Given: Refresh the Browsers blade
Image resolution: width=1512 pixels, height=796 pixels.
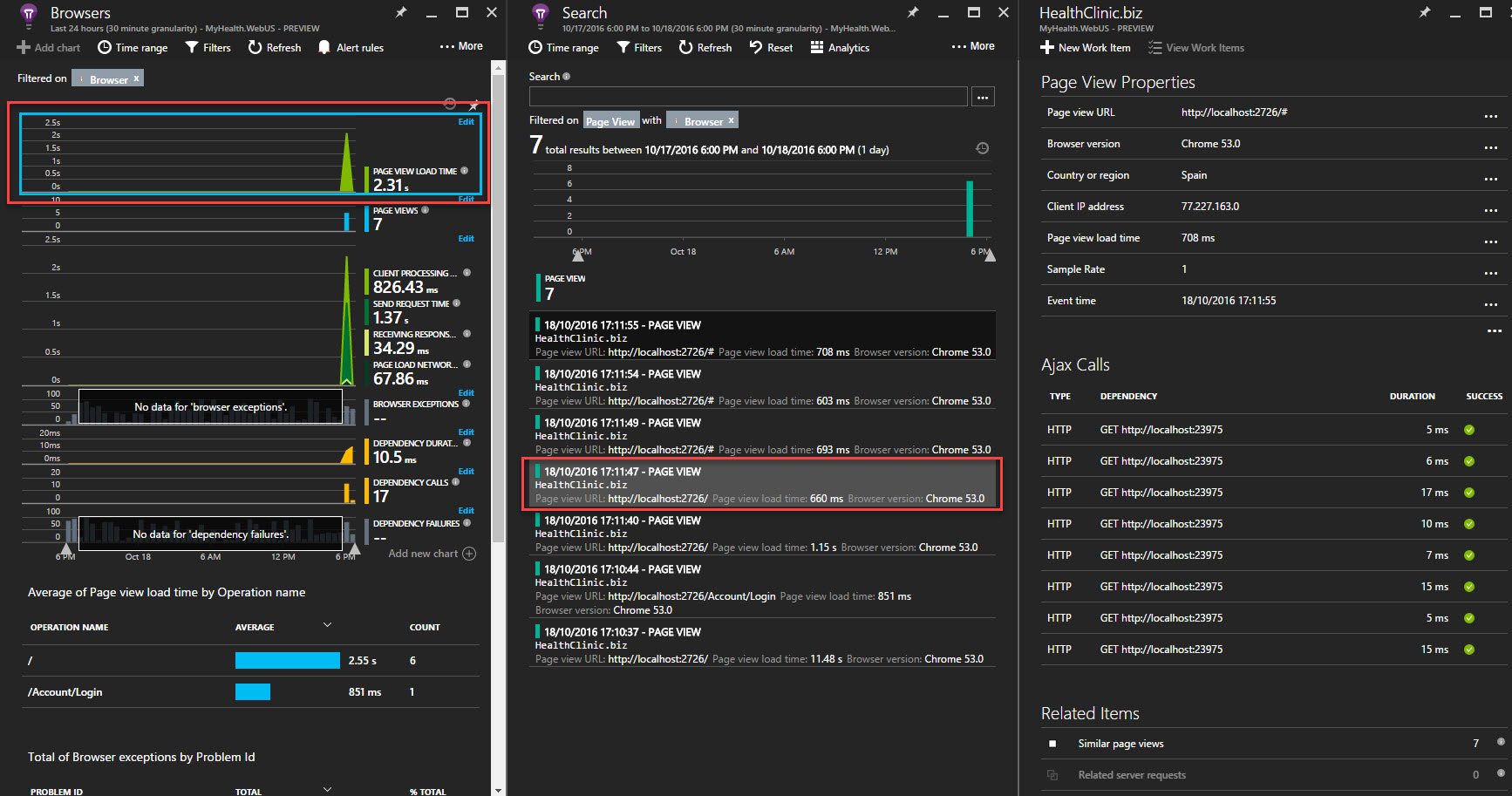Looking at the screenshot, I should pos(275,48).
